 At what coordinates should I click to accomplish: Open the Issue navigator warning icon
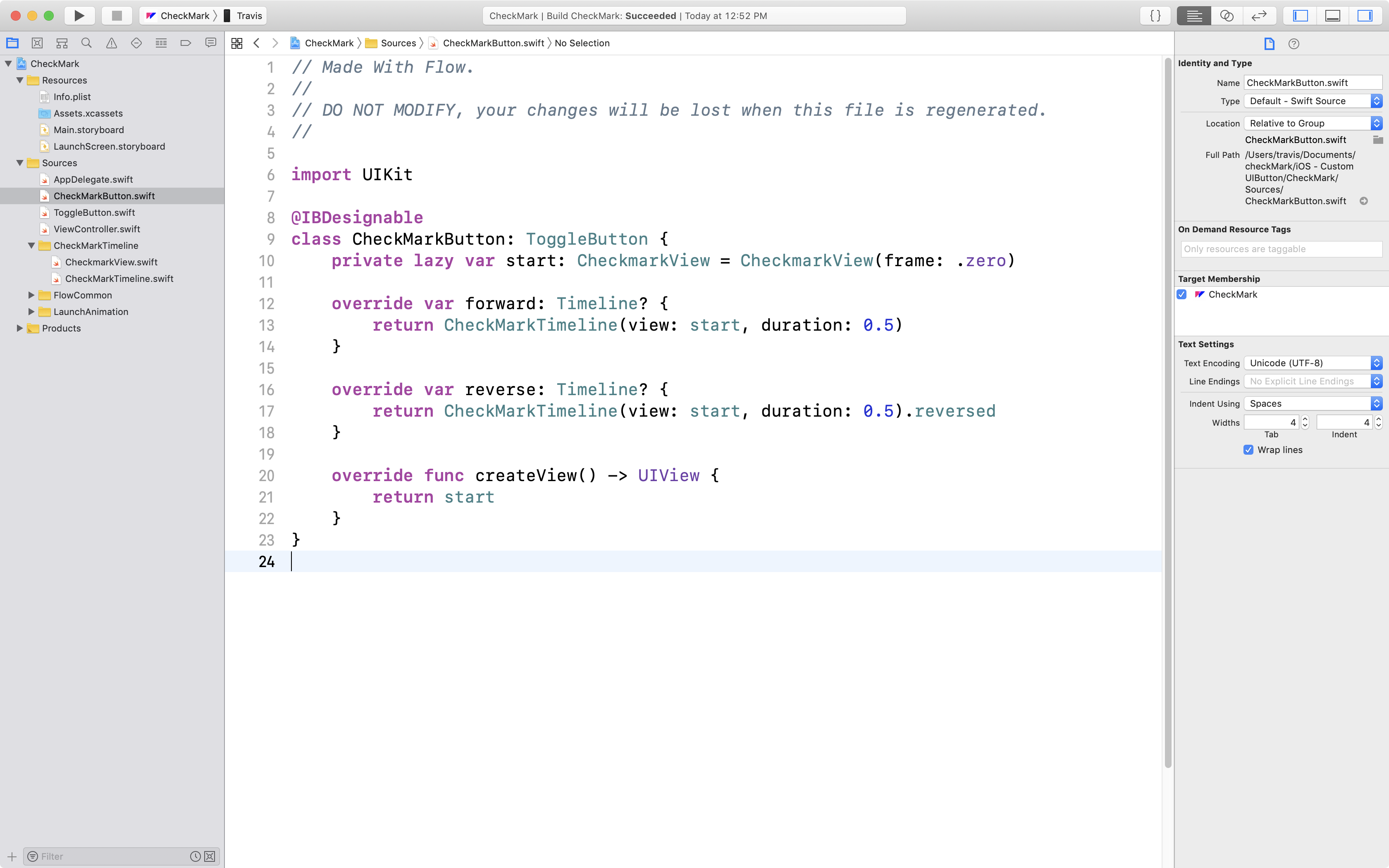click(111, 43)
